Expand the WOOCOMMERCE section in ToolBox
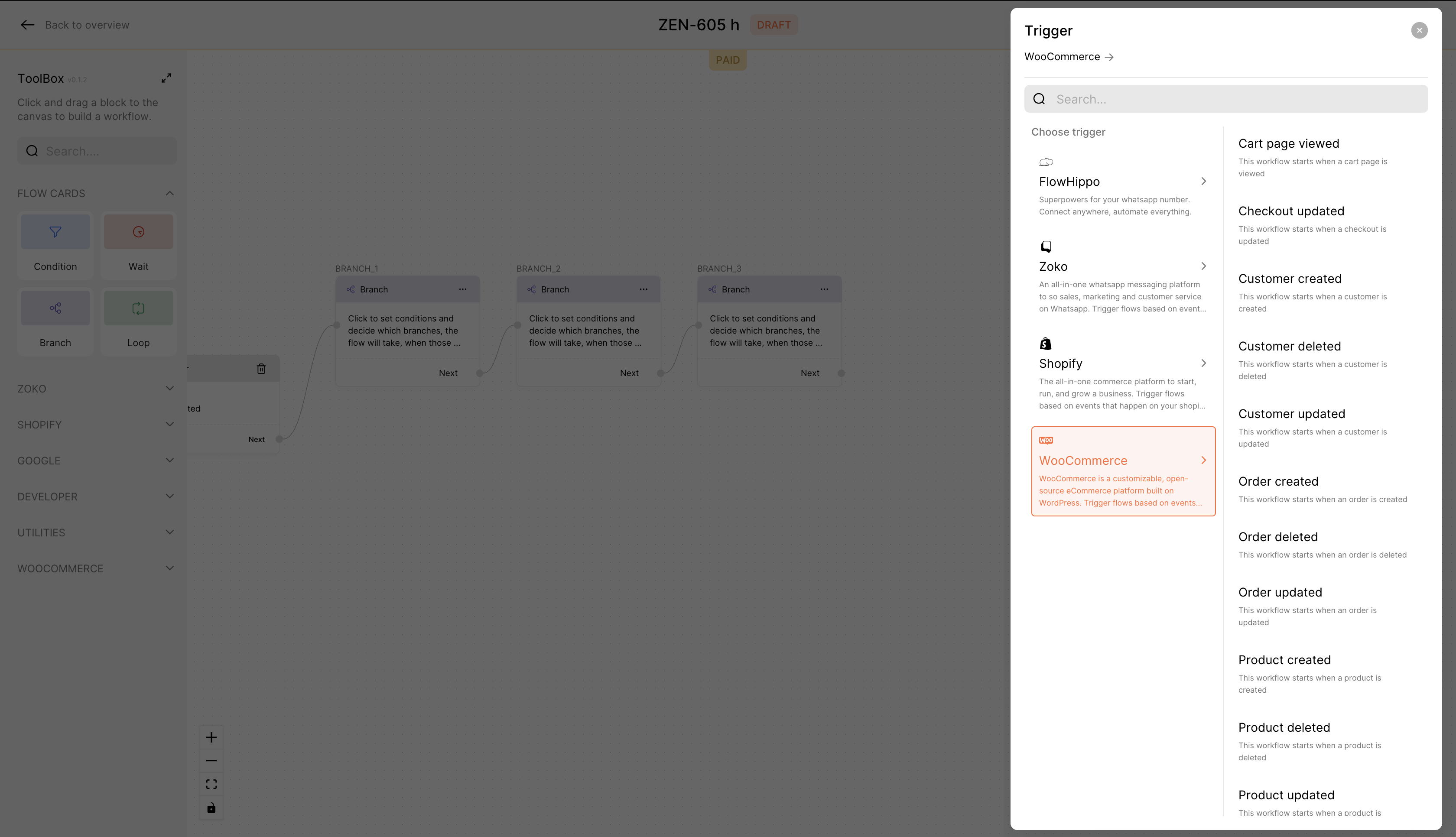The image size is (1456, 837). (x=169, y=568)
